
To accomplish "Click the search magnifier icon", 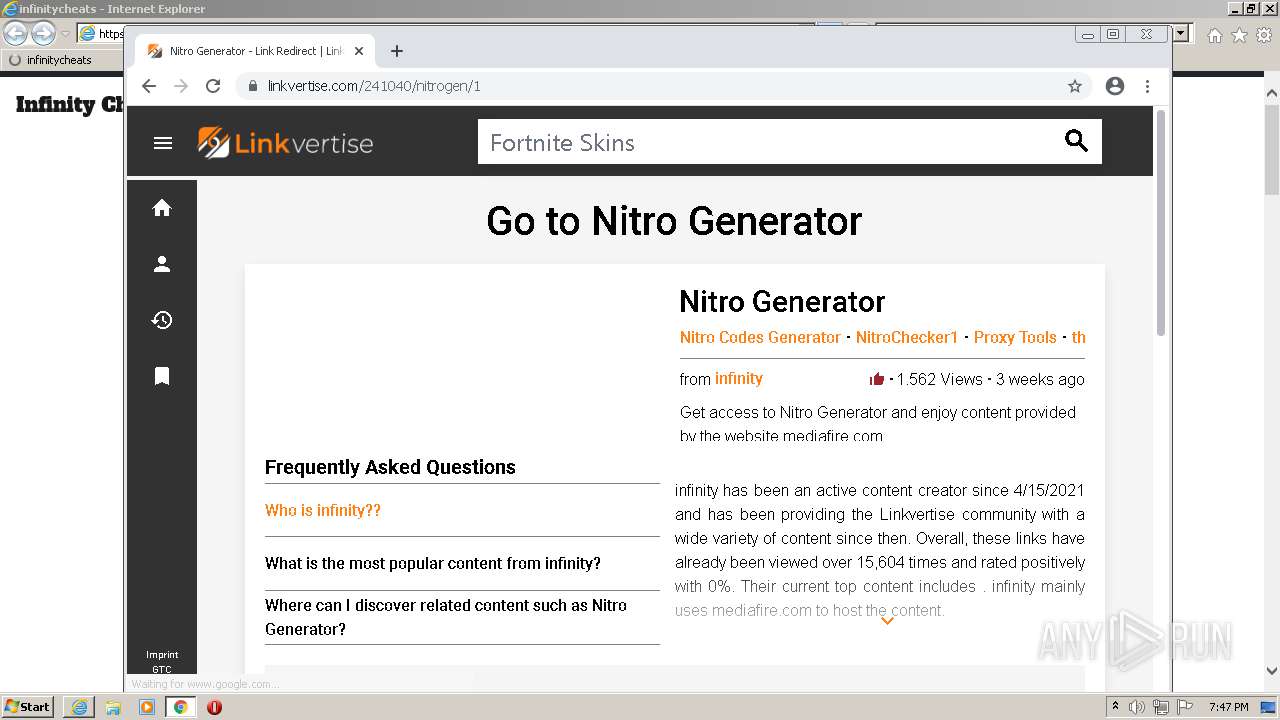I will pyautogui.click(x=1076, y=141).
